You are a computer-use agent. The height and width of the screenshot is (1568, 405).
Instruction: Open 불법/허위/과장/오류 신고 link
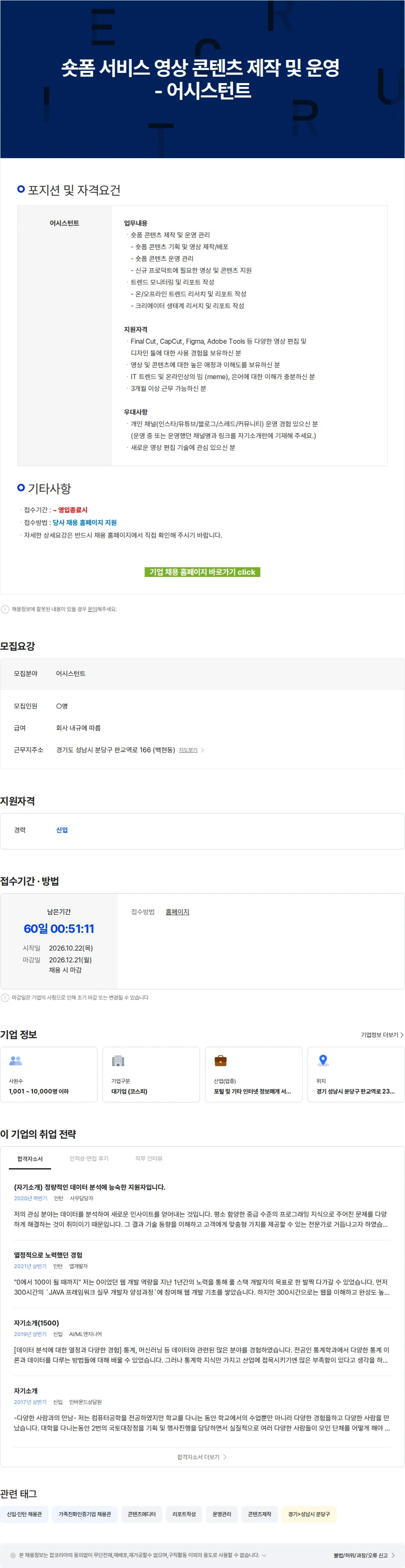pyautogui.click(x=364, y=1555)
